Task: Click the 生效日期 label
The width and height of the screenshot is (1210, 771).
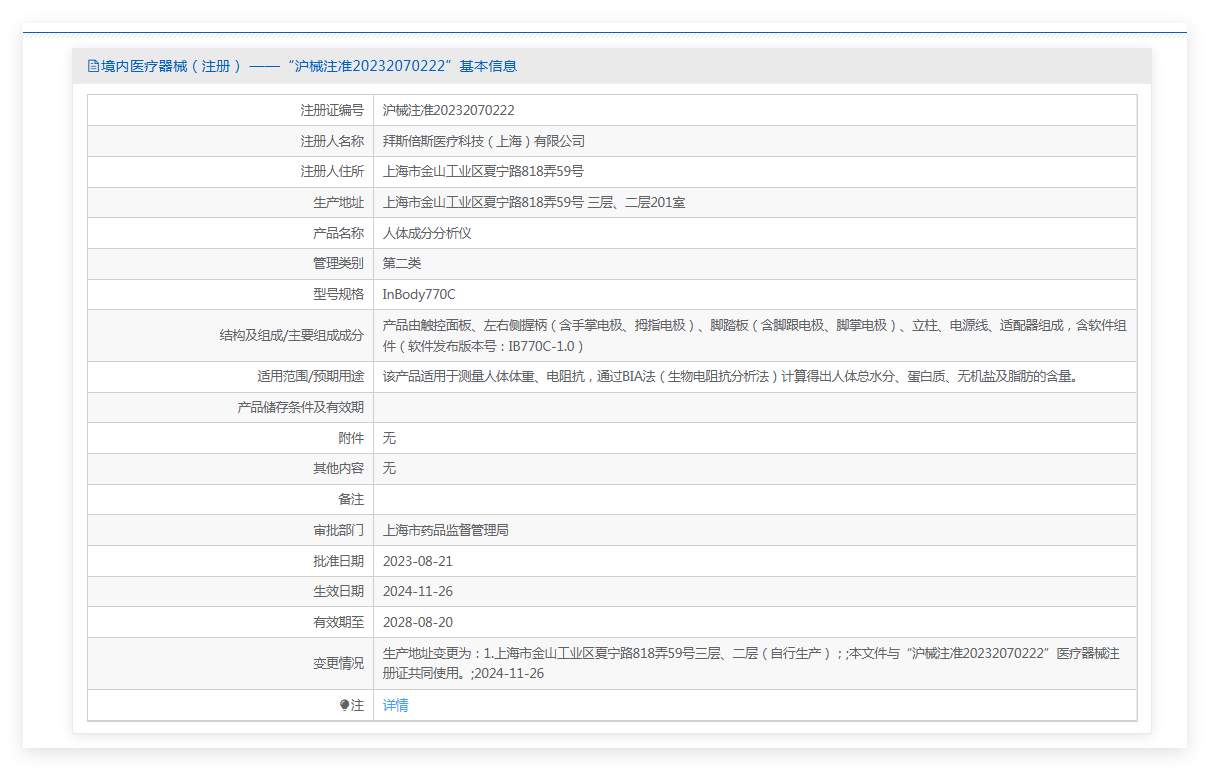Action: (x=338, y=591)
